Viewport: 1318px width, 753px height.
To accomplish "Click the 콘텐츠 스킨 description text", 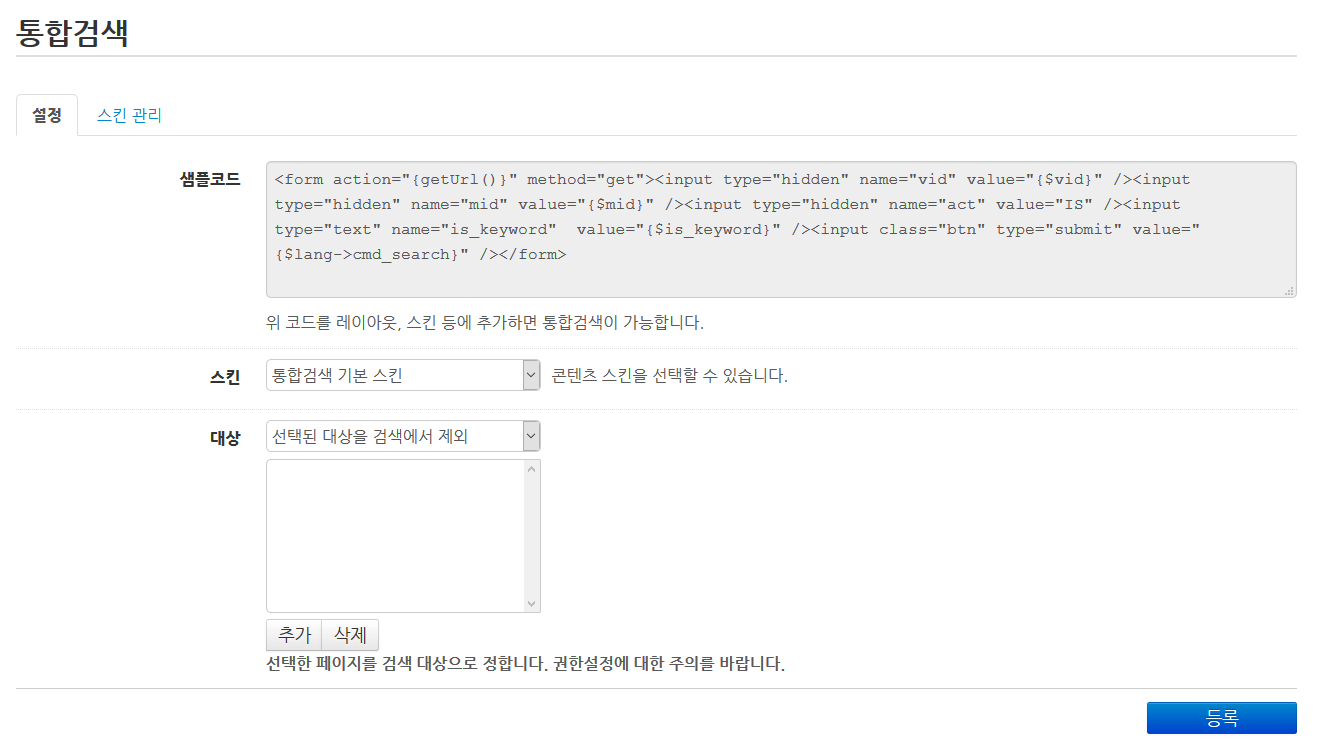I will tap(658, 374).
